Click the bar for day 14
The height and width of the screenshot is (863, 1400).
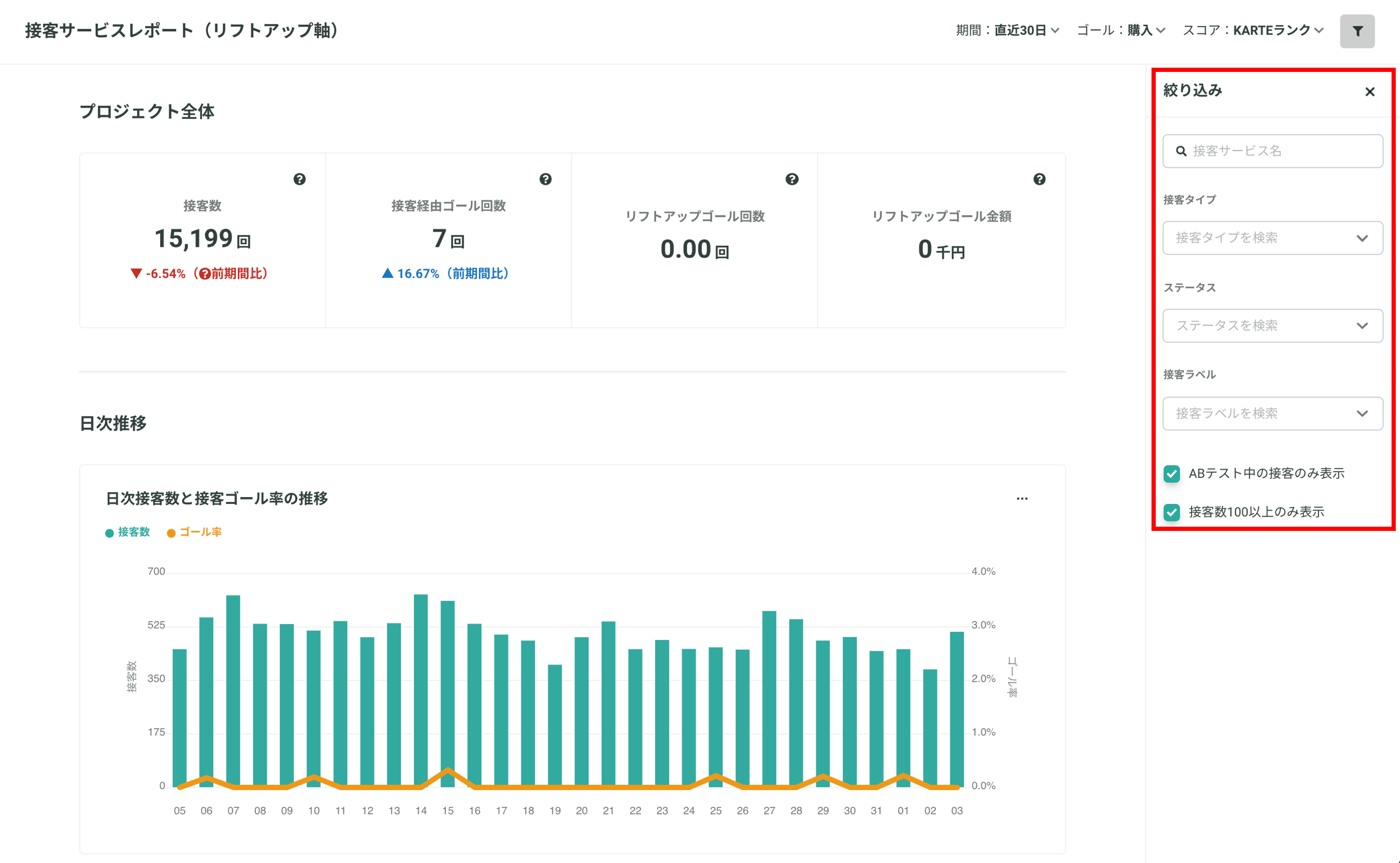[420, 690]
